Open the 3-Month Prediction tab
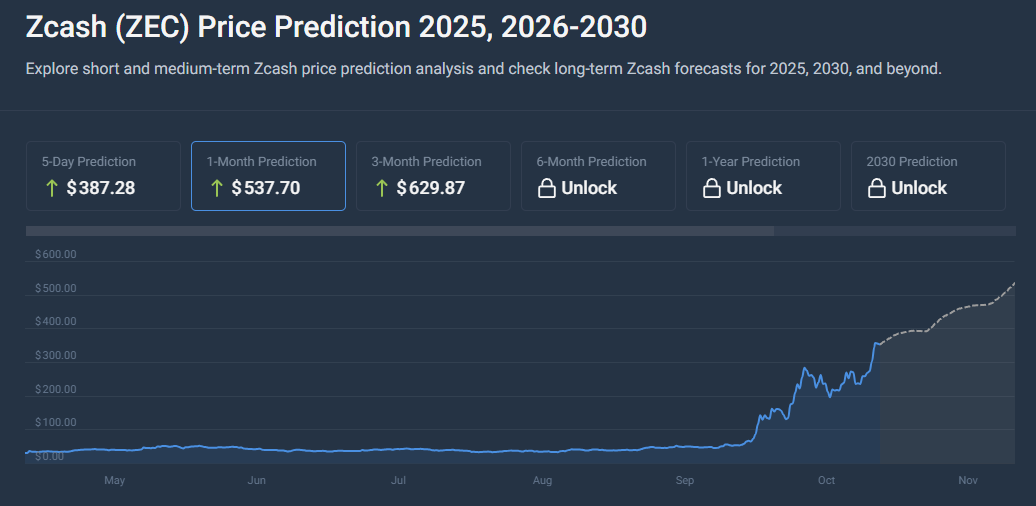1036x506 pixels. coord(433,176)
